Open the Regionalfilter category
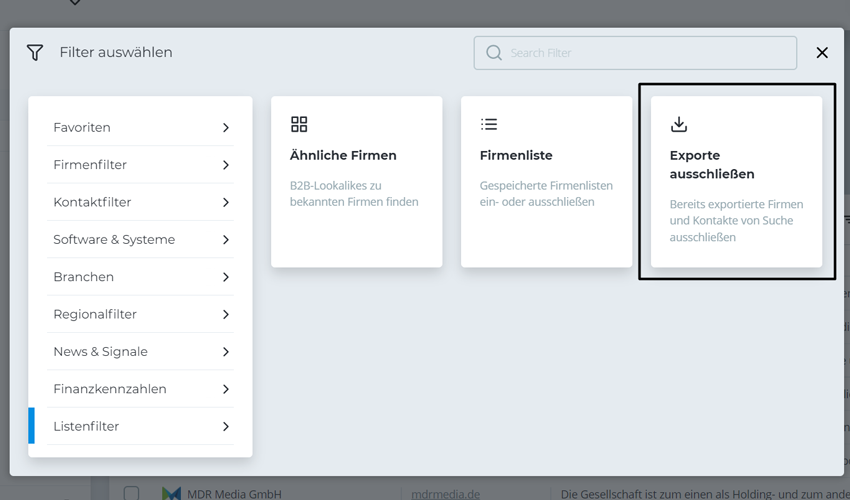 pos(95,314)
